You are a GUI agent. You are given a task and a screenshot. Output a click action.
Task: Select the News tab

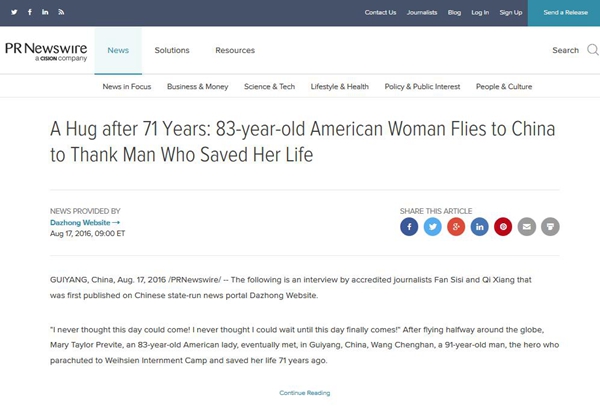coord(118,50)
